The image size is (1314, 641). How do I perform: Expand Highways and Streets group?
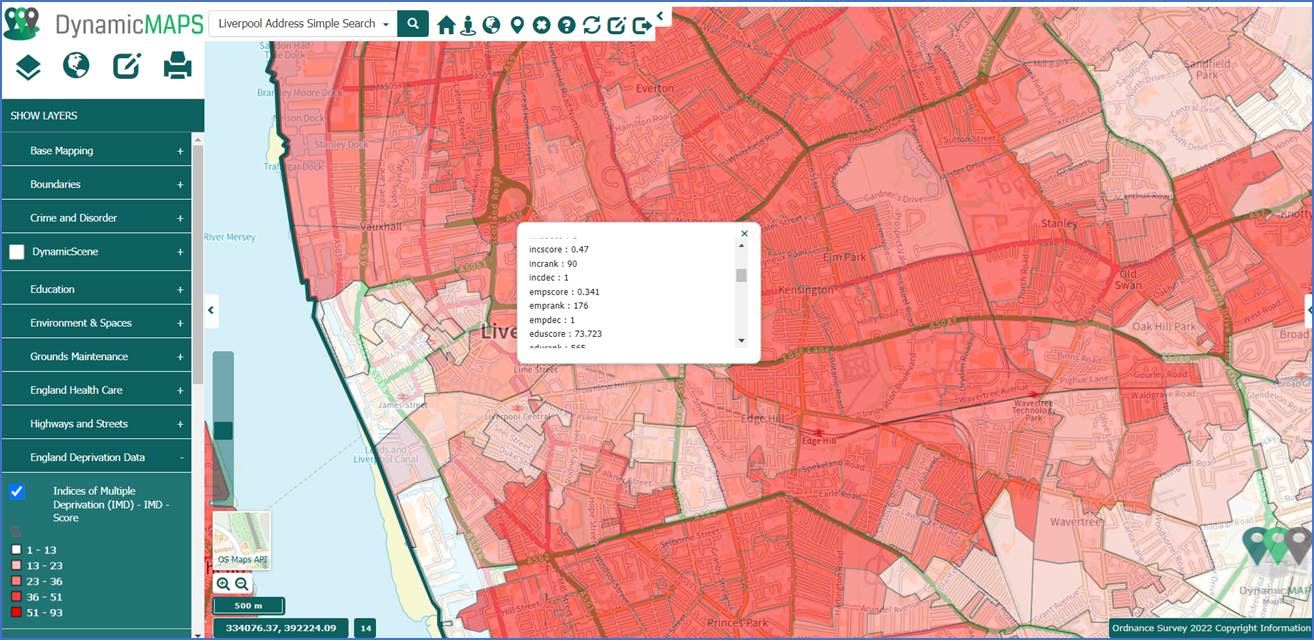(180, 424)
